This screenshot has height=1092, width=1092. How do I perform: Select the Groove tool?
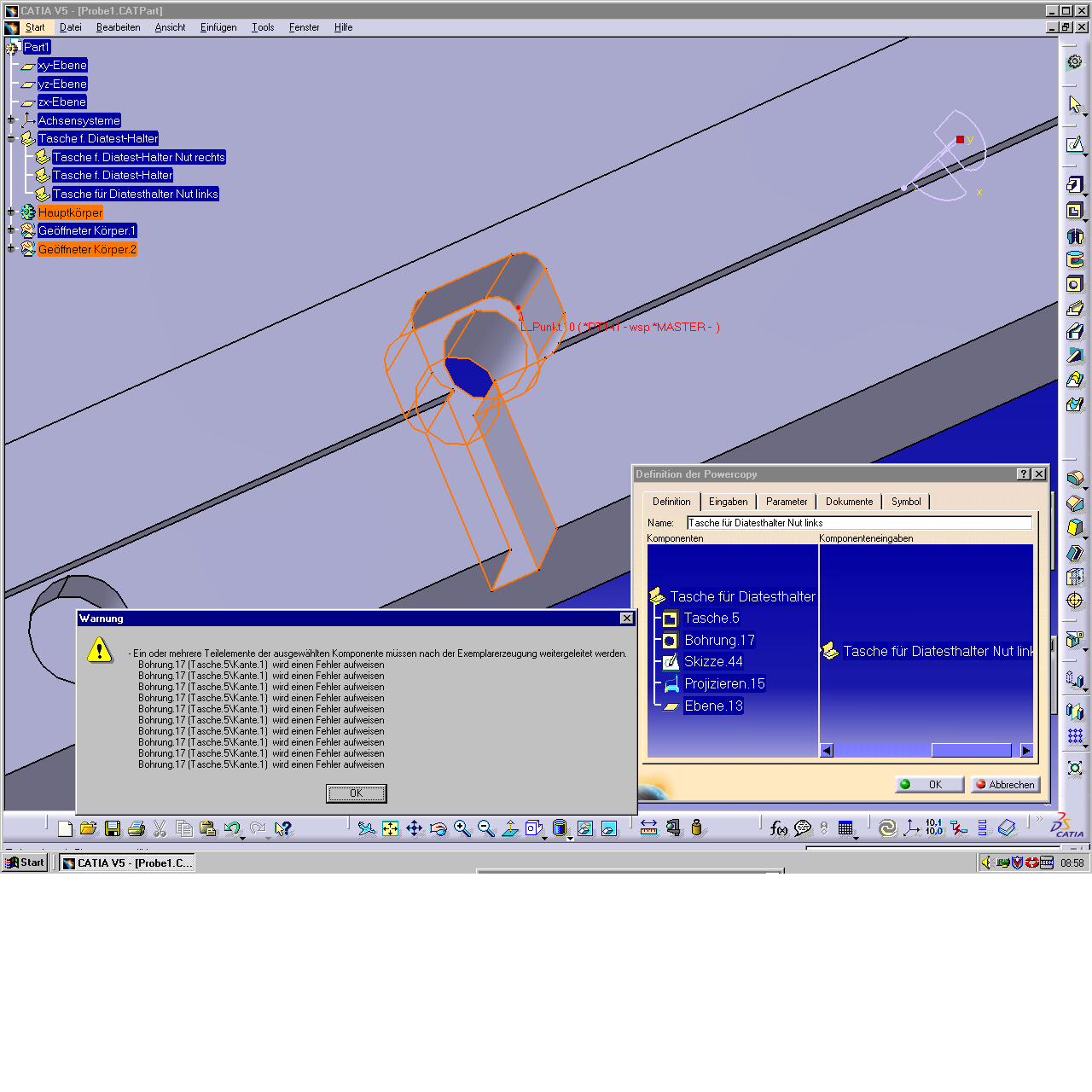pos(1074,260)
